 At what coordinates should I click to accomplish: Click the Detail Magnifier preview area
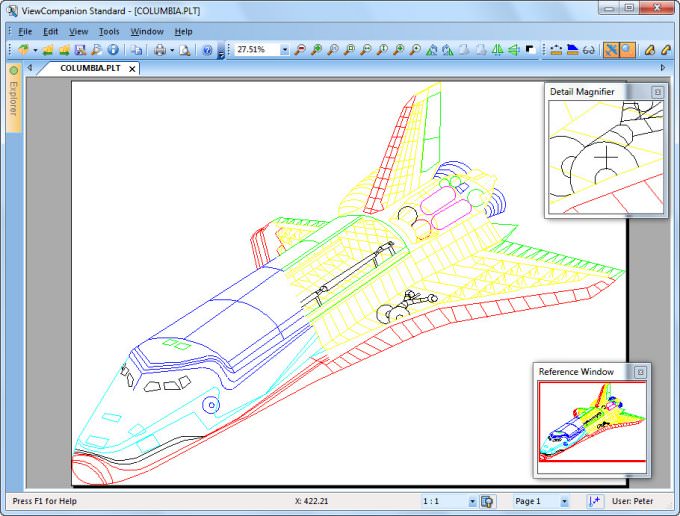pyautogui.click(x=606, y=157)
